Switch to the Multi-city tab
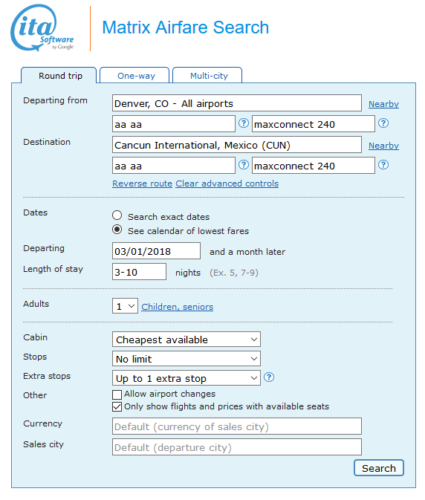 point(208,76)
